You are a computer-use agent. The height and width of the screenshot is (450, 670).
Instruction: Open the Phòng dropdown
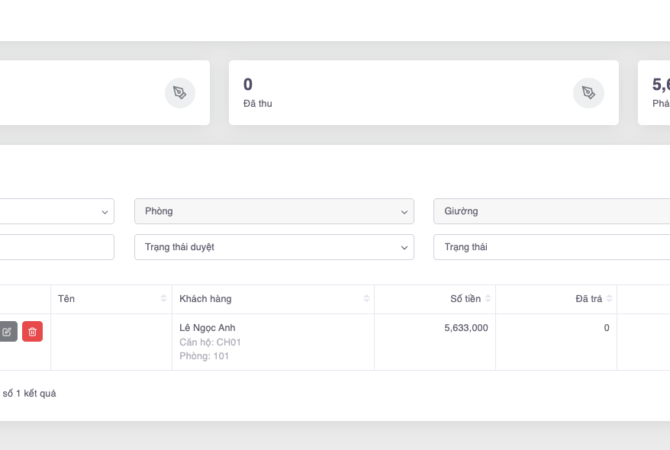(273, 211)
